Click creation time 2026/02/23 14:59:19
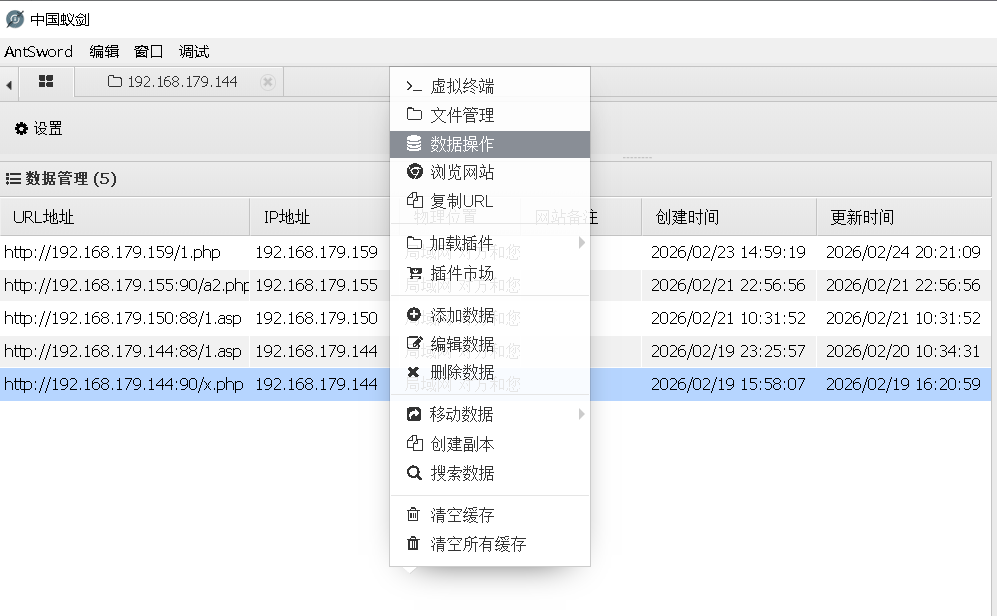 tap(728, 252)
